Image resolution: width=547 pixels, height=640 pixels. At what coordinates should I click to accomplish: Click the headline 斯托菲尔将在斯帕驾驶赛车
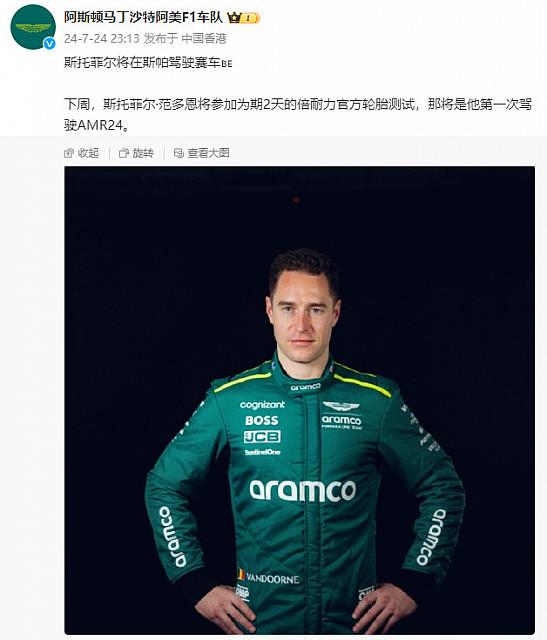[142, 63]
